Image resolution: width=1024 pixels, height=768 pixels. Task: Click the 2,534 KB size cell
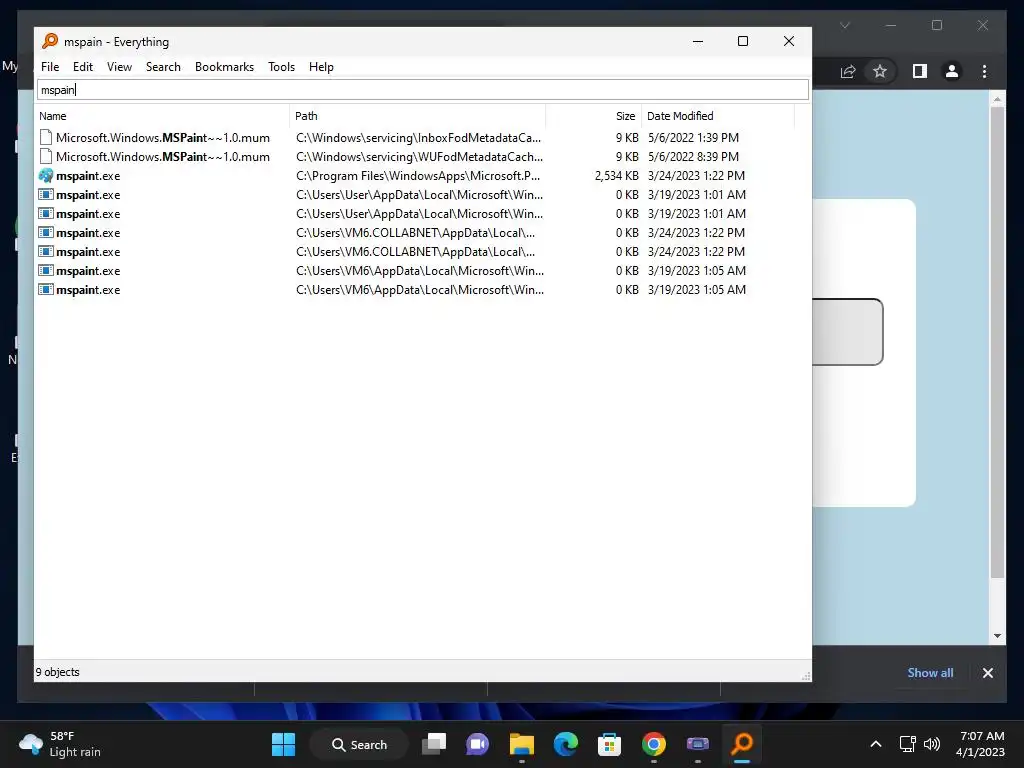616,176
